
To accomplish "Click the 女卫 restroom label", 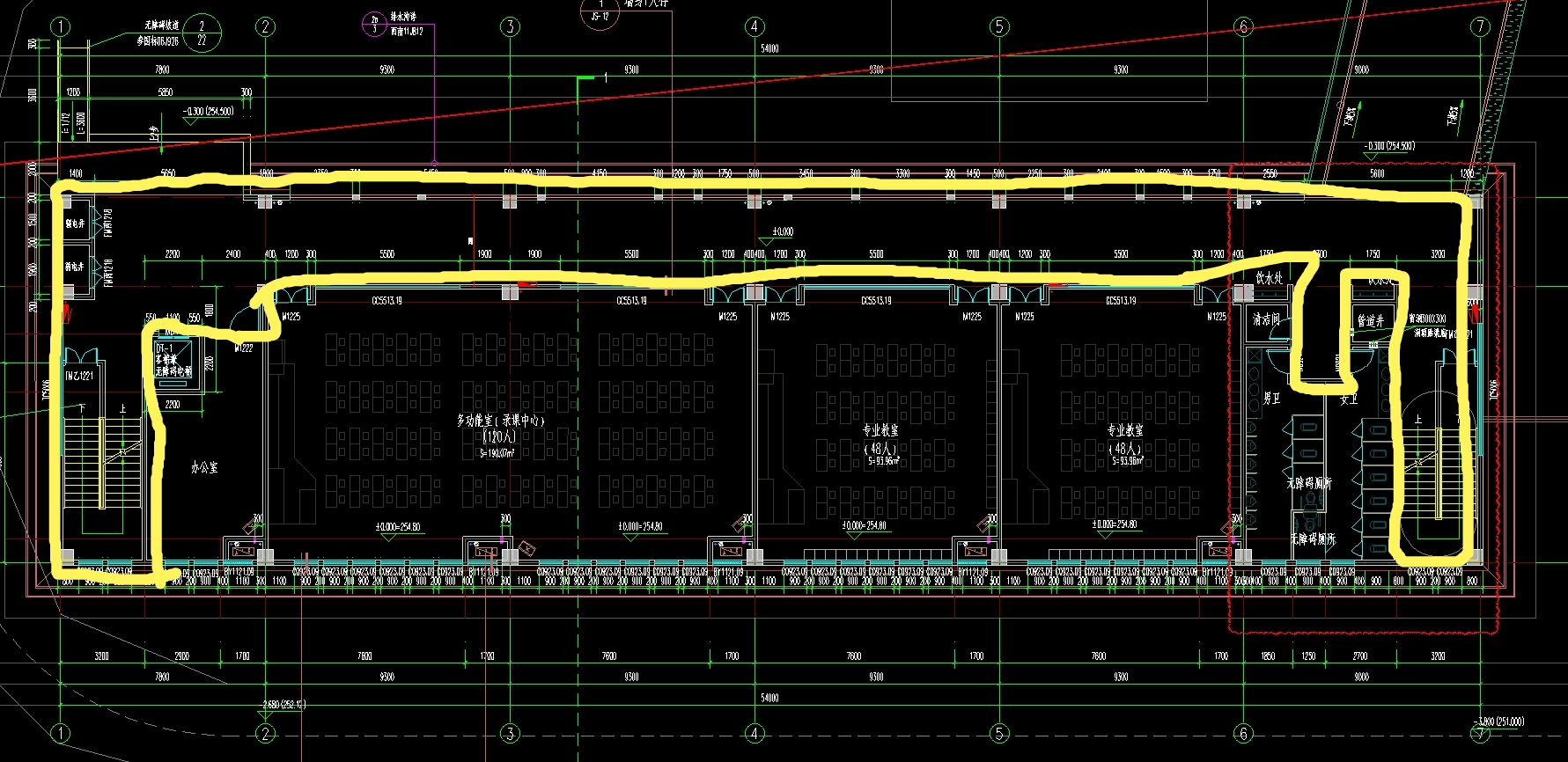I will [x=1348, y=399].
